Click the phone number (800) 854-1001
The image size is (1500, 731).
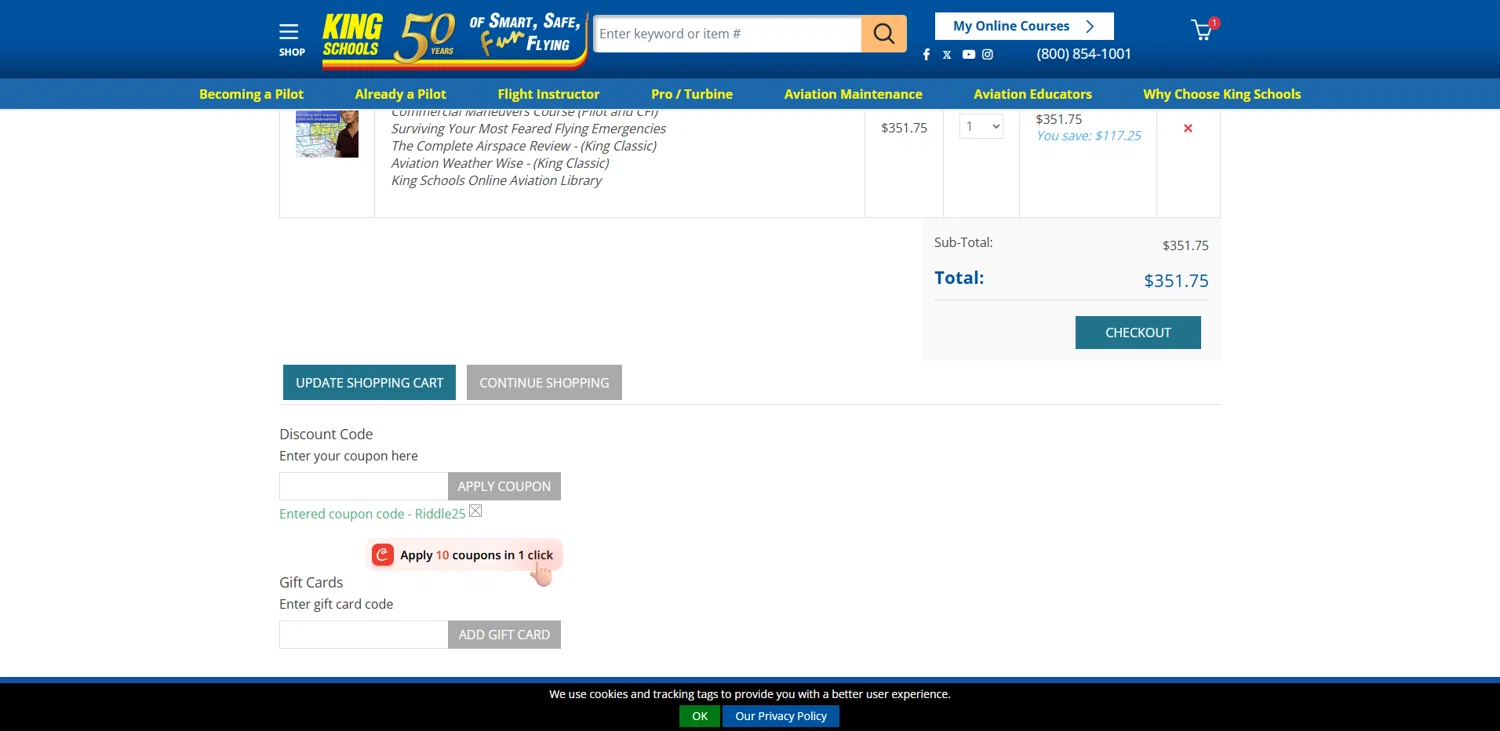point(1084,54)
